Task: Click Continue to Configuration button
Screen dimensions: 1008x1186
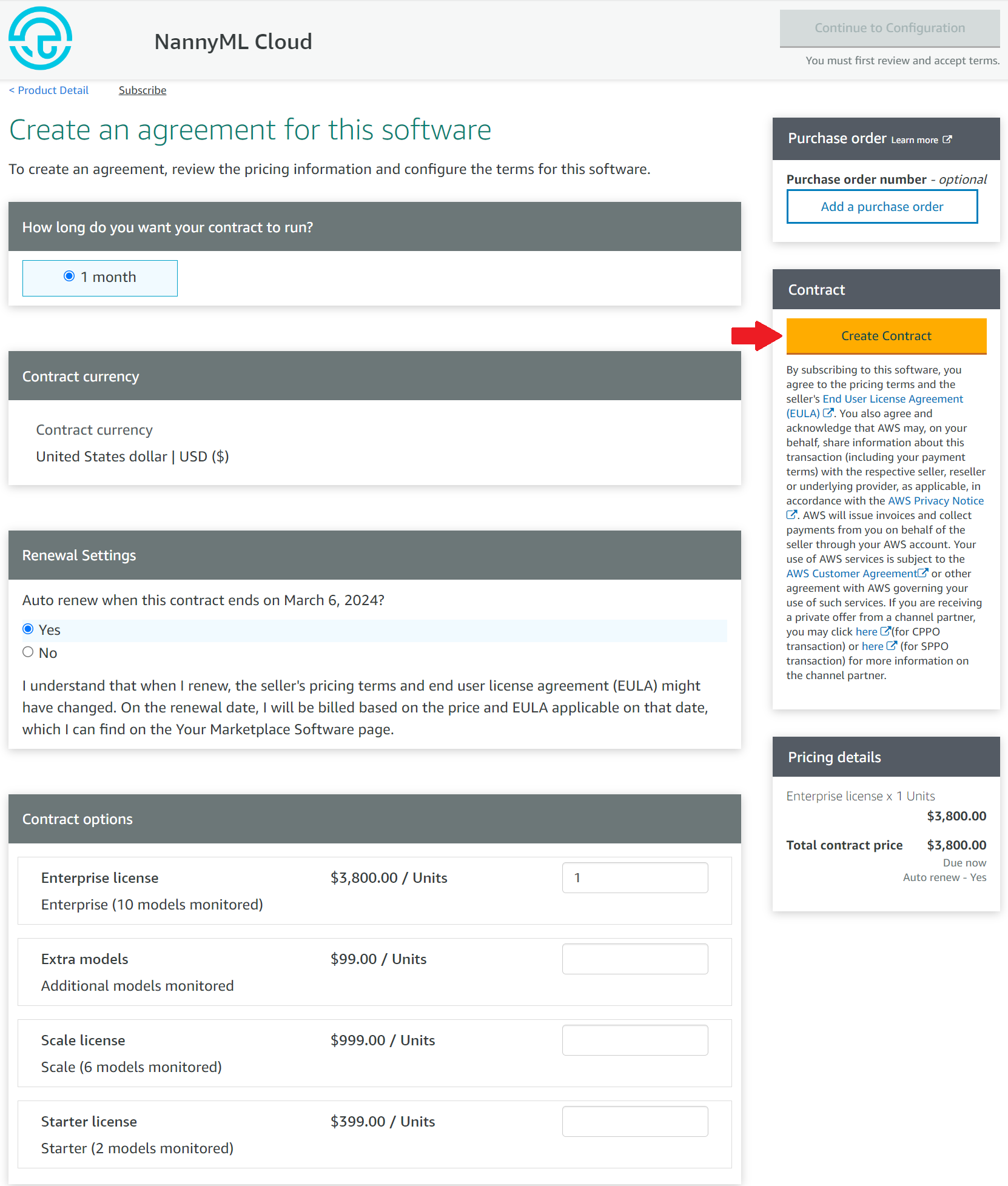Action: click(890, 28)
